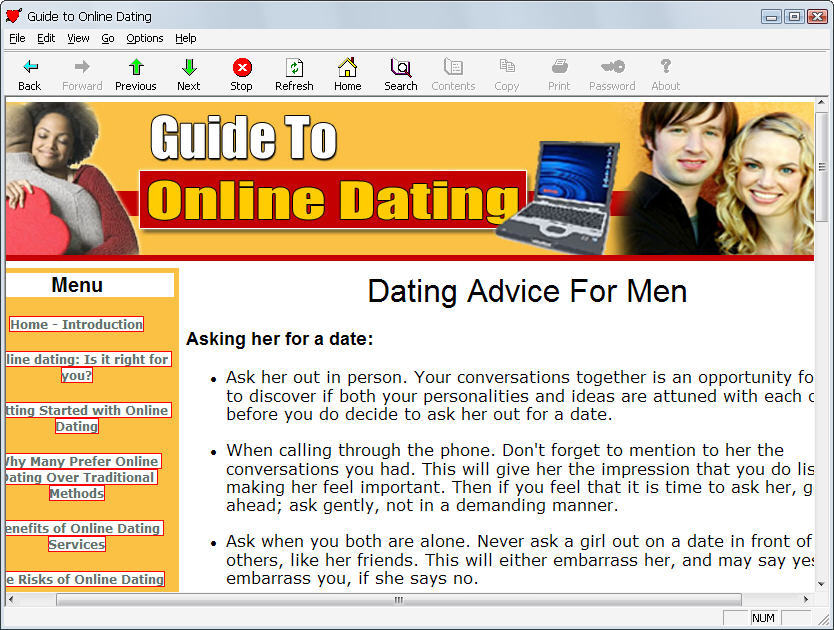Refresh the page with the Refresh icon
This screenshot has width=834, height=630.
pos(294,68)
